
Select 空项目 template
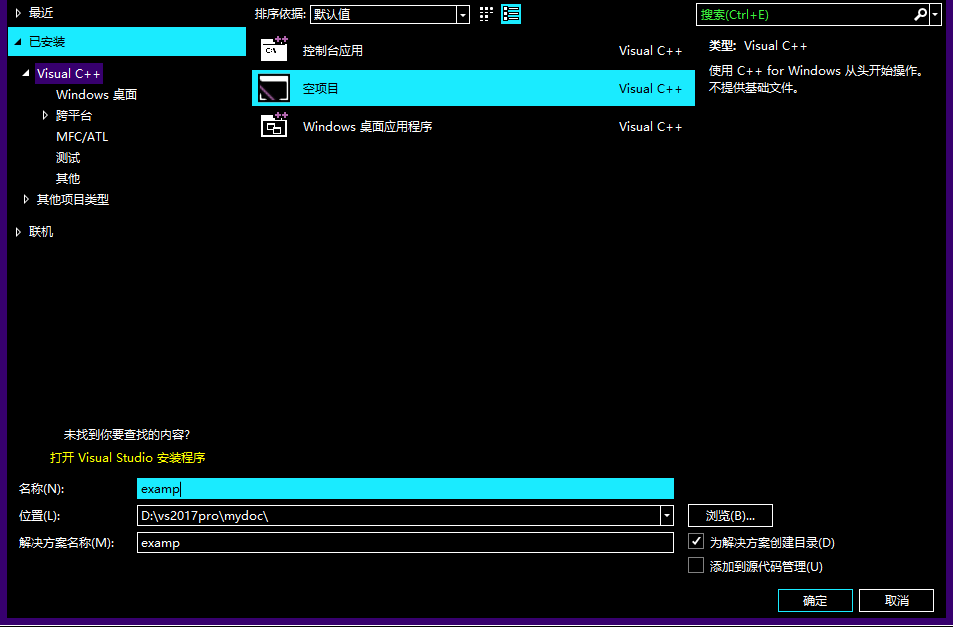point(473,88)
